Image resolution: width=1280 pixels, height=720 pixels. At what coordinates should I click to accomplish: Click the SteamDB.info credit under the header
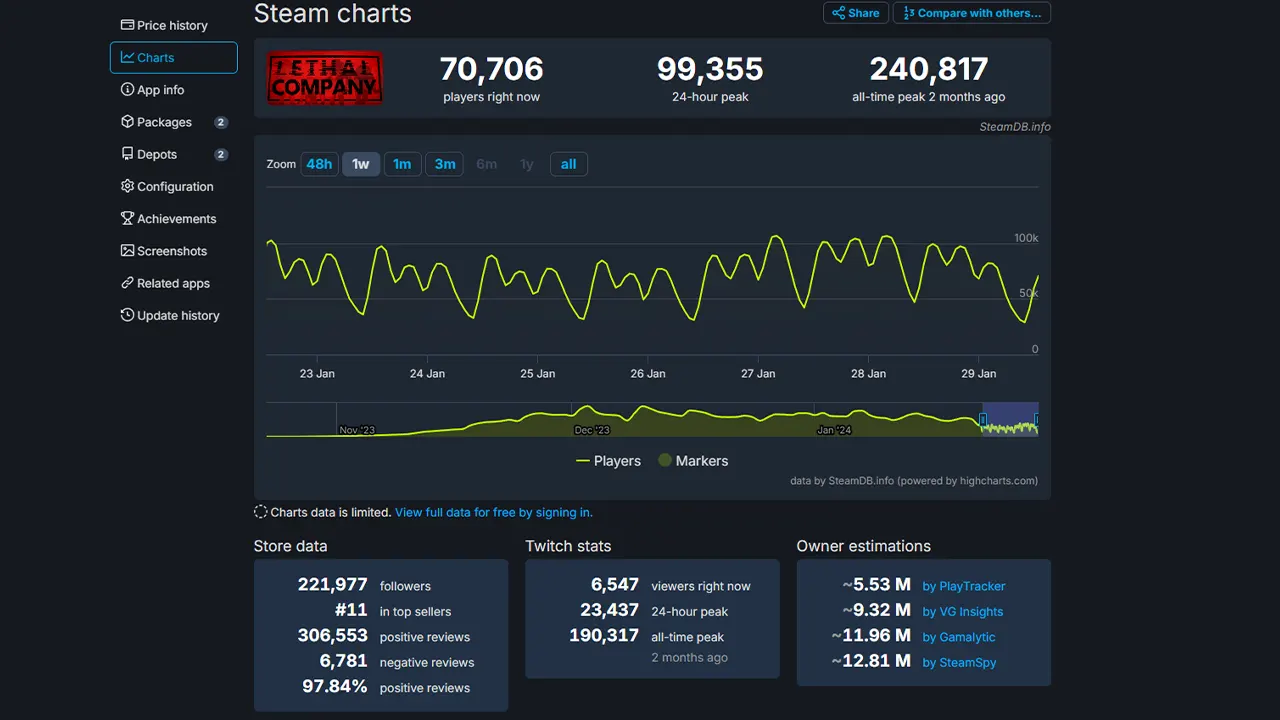(x=1014, y=127)
